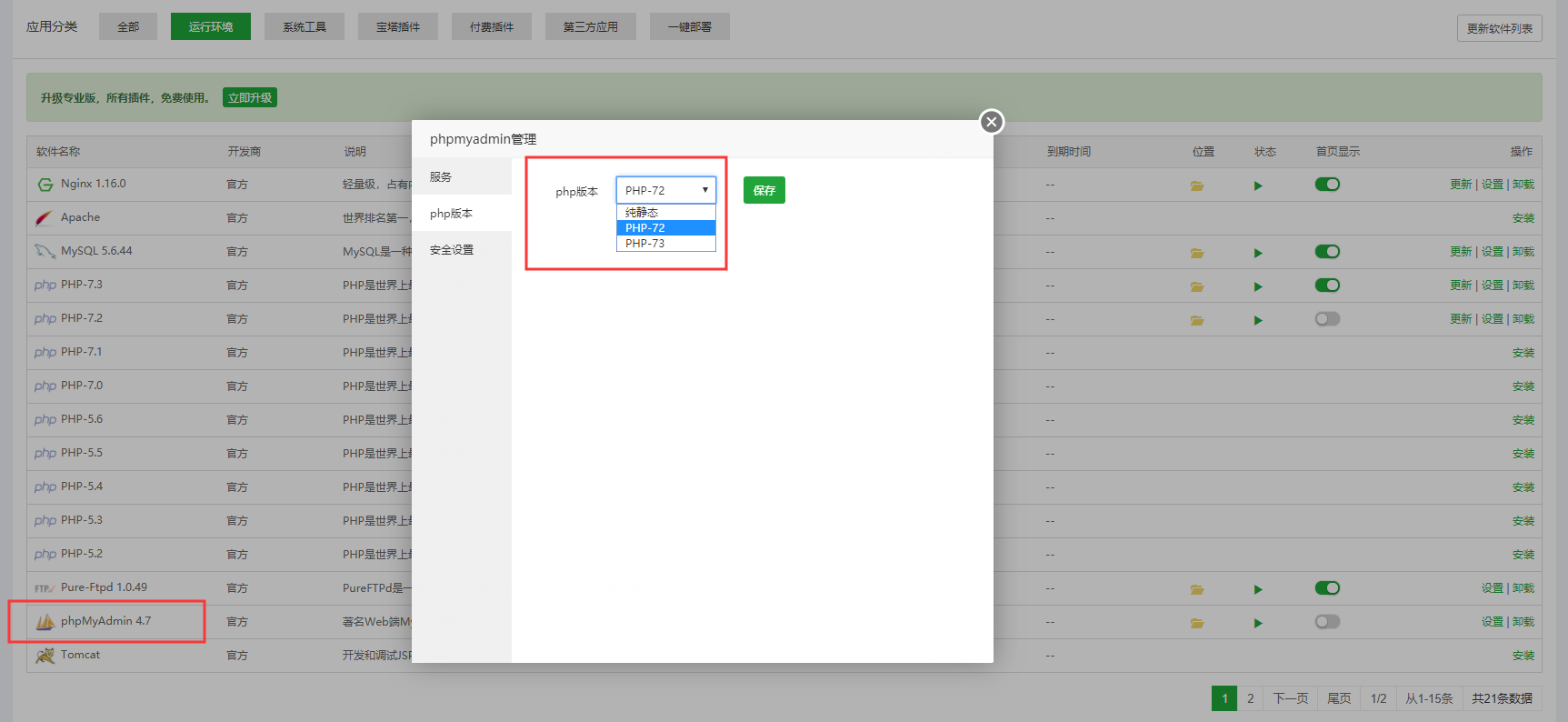Close the phpmyadmin management dialog
Viewport: 1568px width, 722px height.
point(992,122)
